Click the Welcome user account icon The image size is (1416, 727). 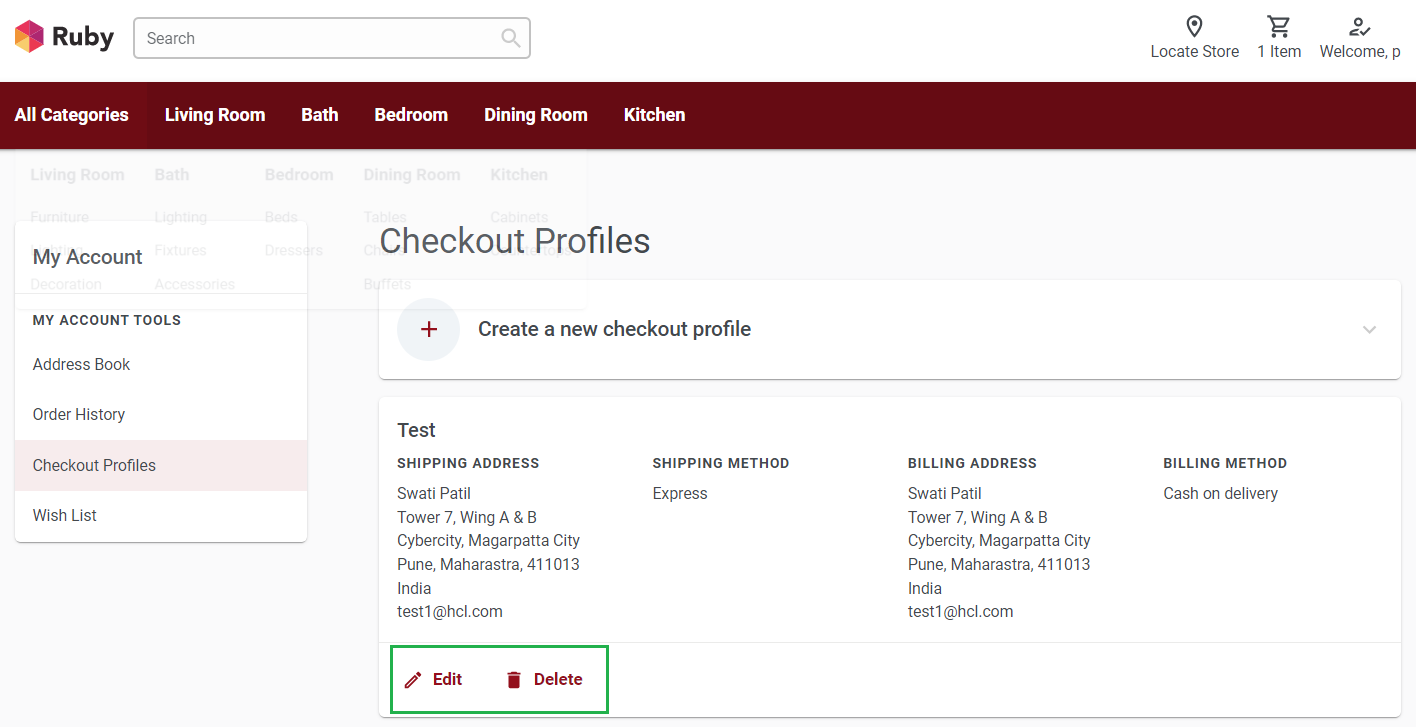(x=1359, y=27)
